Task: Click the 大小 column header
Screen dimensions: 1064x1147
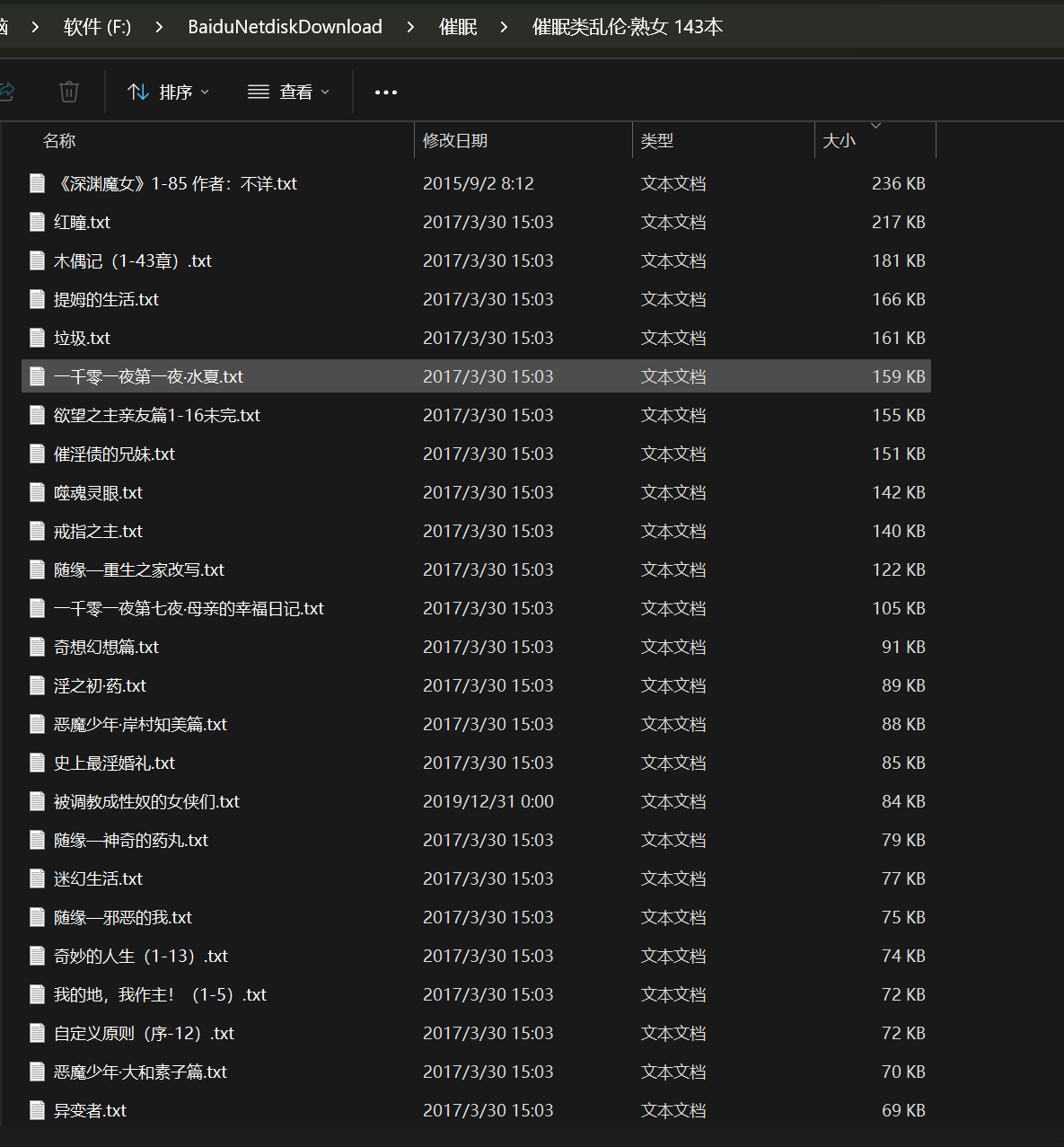Action: click(x=840, y=141)
